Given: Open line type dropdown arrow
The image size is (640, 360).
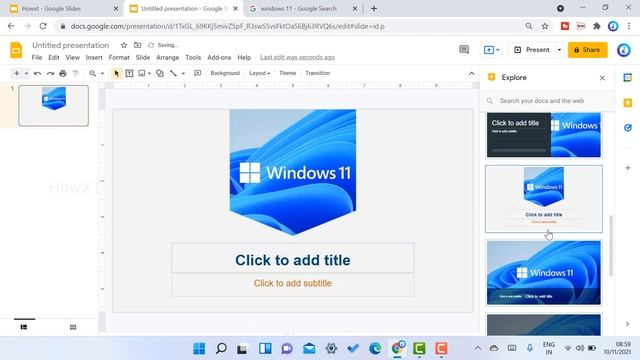Looking at the screenshot, I should pos(183,73).
